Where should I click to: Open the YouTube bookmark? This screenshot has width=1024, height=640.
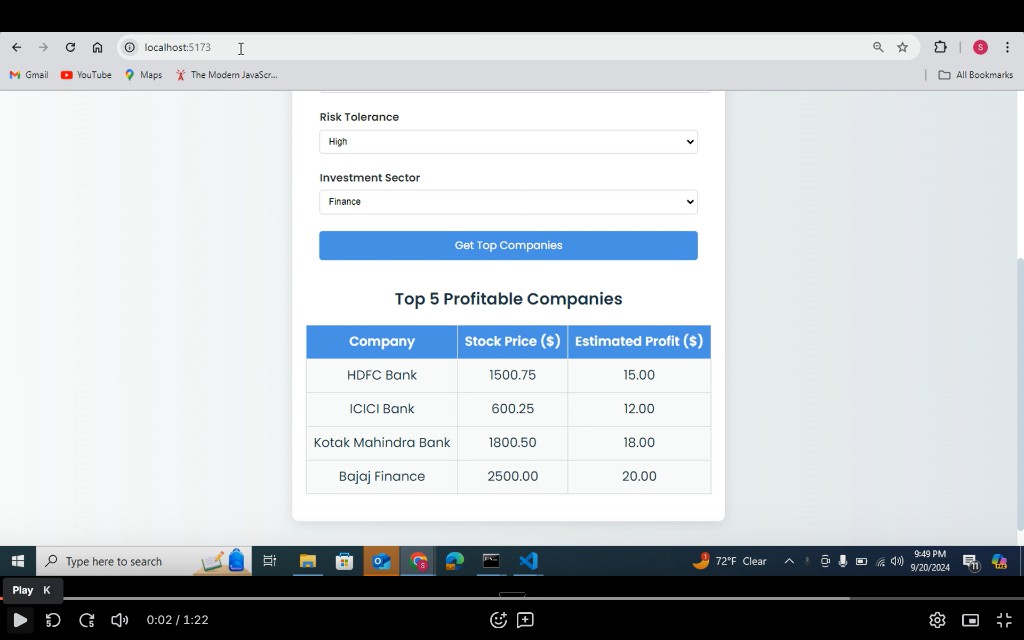(x=86, y=75)
